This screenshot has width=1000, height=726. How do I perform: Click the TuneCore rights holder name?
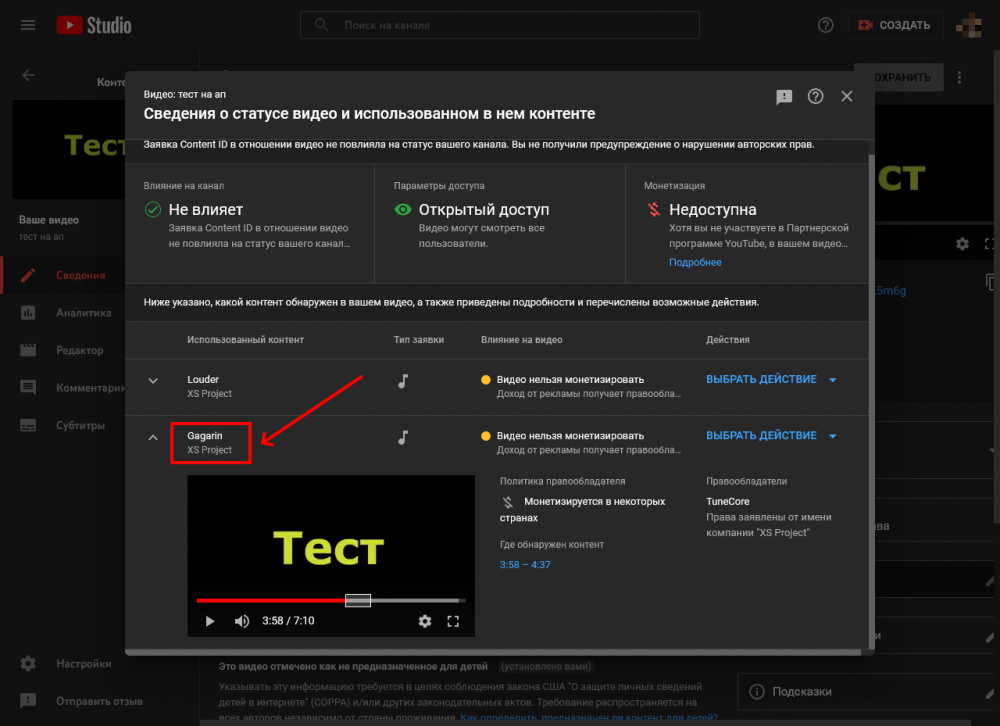point(728,501)
